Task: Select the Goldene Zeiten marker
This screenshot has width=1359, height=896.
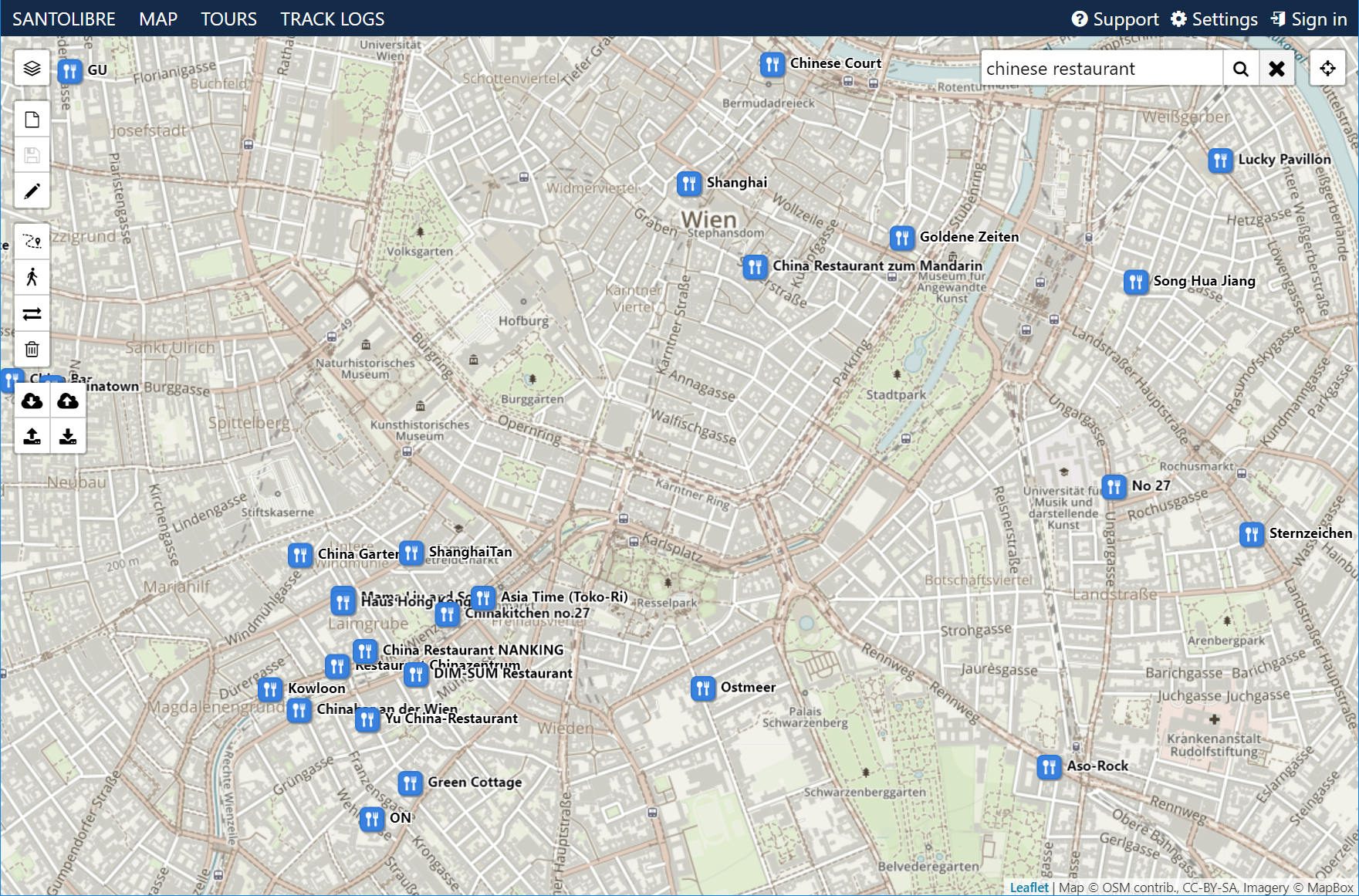Action: point(902,238)
